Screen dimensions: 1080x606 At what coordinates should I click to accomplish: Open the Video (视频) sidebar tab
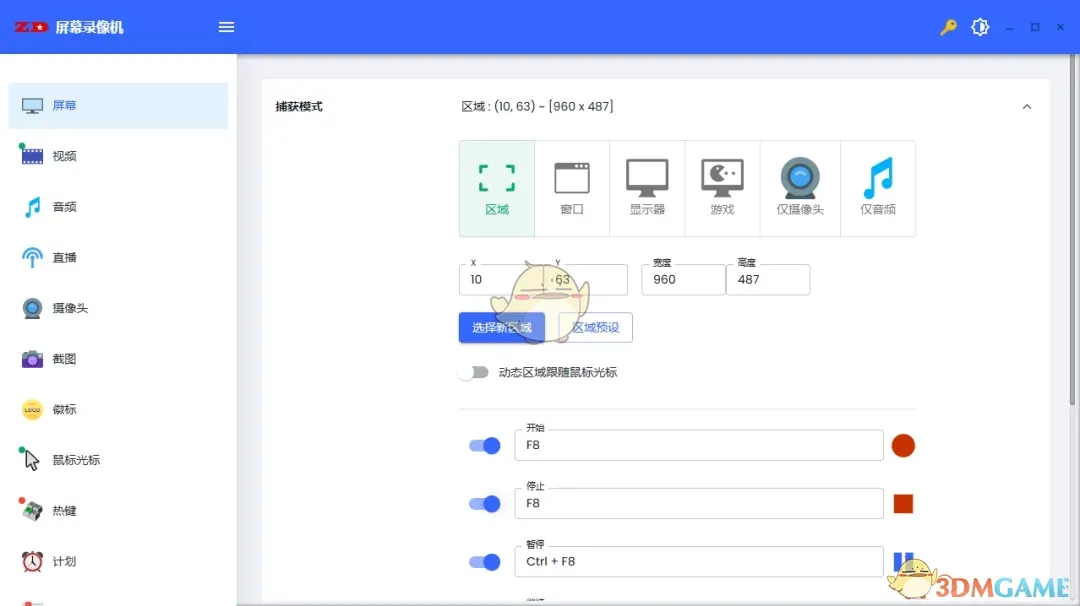pos(64,156)
